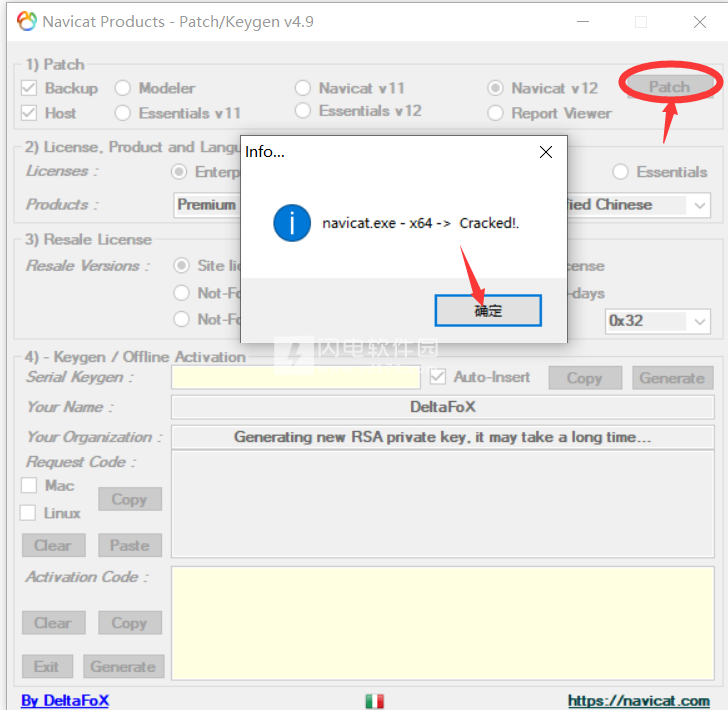The image size is (728, 710).
Task: Click the blue info icon in dialog
Action: click(x=292, y=223)
